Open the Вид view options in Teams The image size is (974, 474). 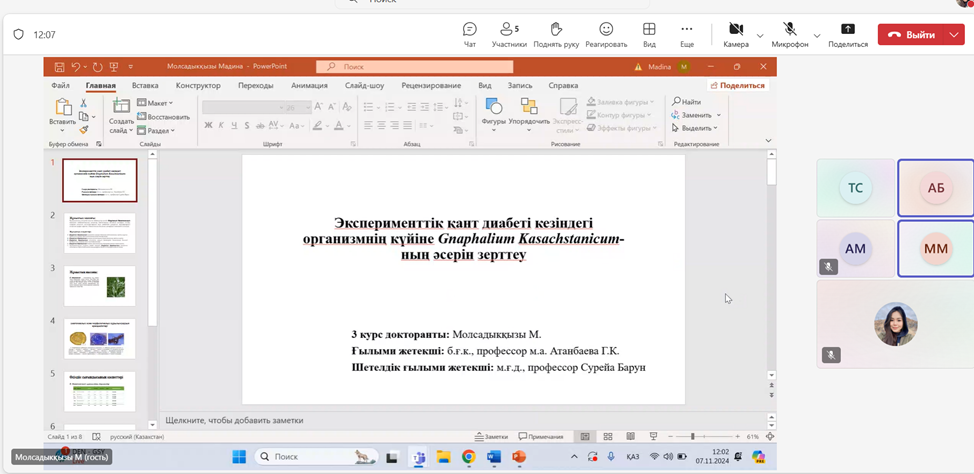649,35
